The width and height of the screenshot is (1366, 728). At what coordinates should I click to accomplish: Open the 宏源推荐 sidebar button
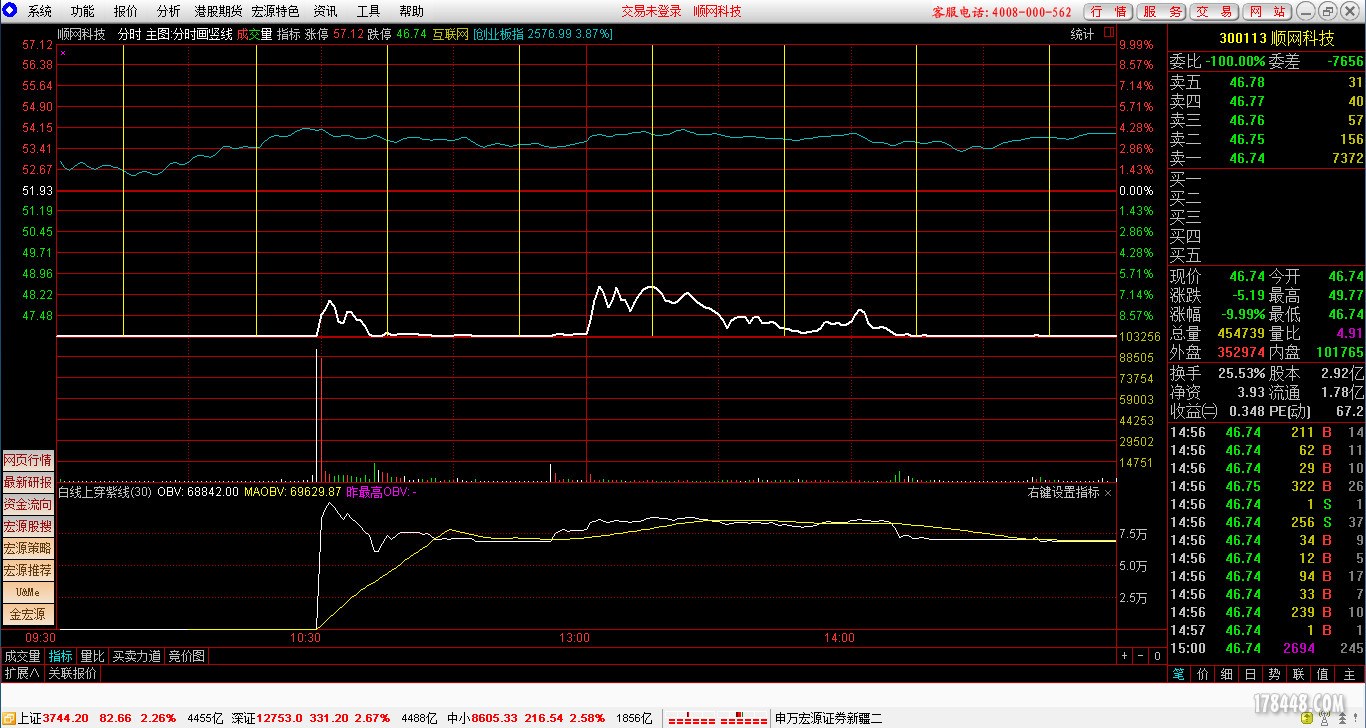point(28,570)
